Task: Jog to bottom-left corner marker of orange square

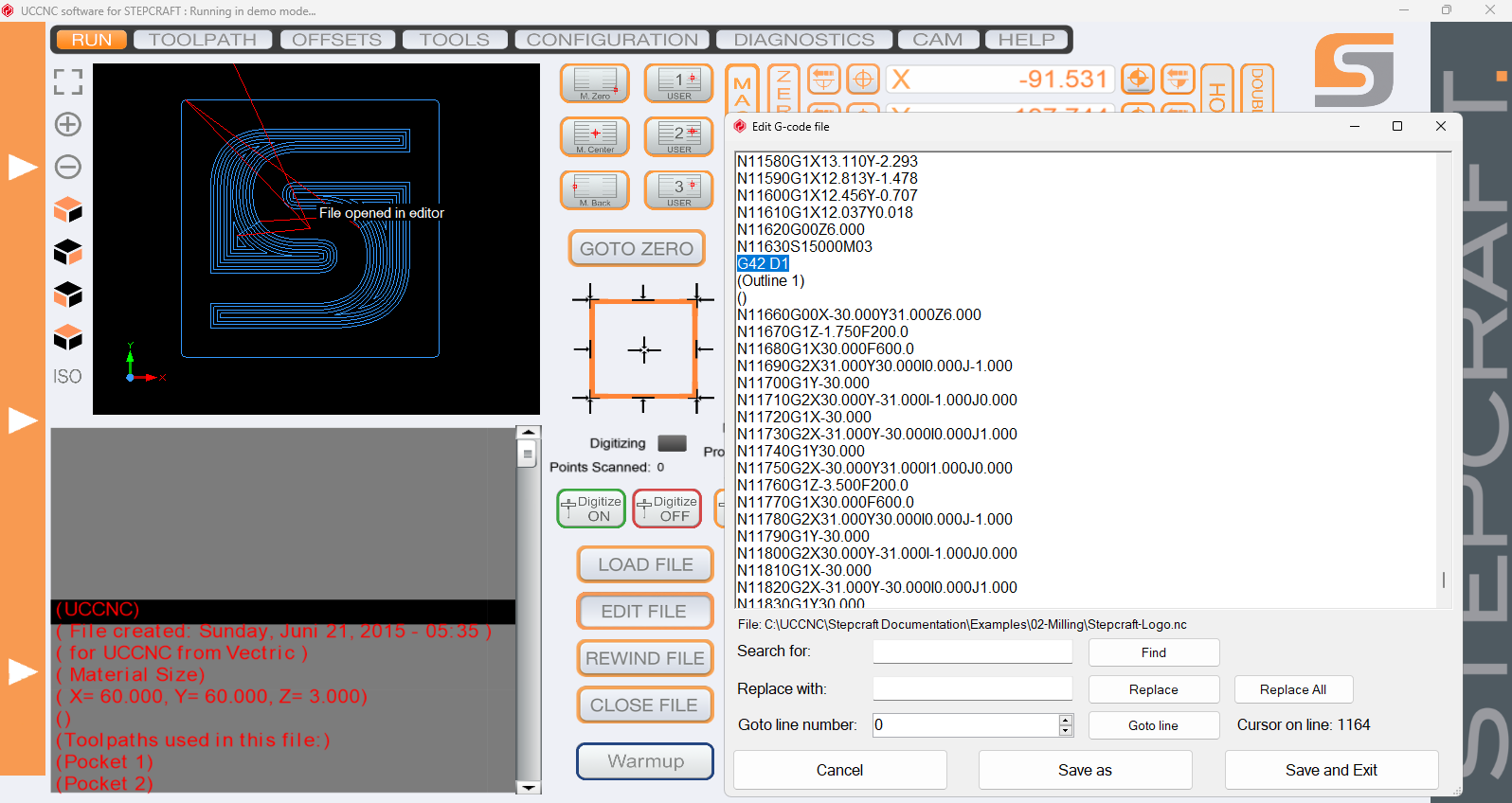Action: pyautogui.click(x=590, y=399)
